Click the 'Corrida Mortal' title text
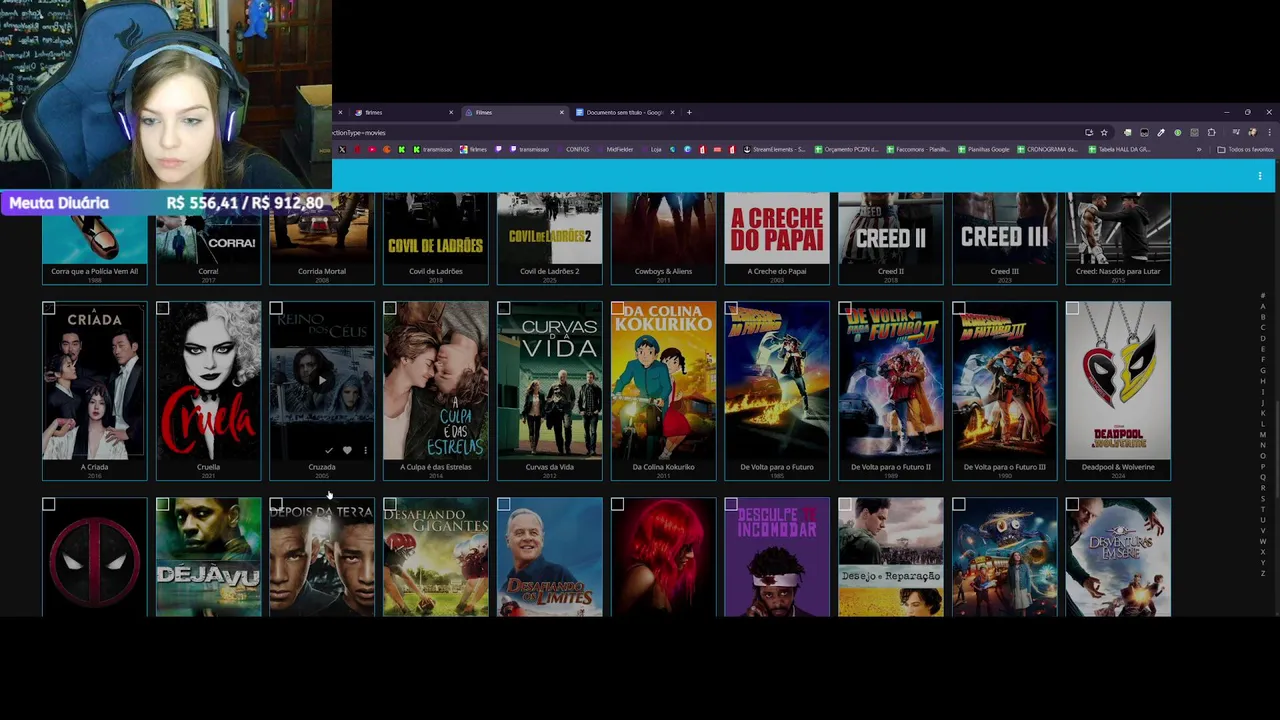This screenshot has width=1280, height=720. 322,271
